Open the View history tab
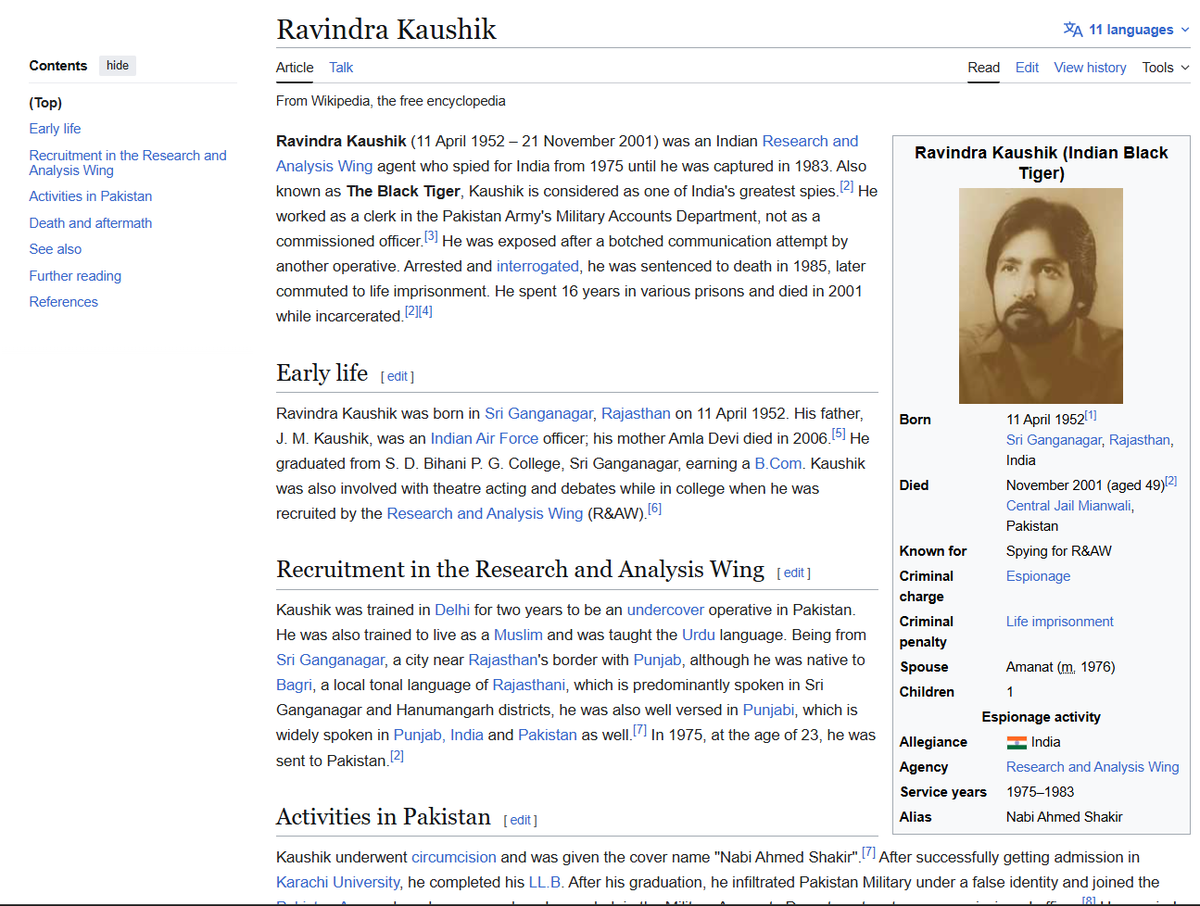The height and width of the screenshot is (906, 1200). tap(1090, 68)
